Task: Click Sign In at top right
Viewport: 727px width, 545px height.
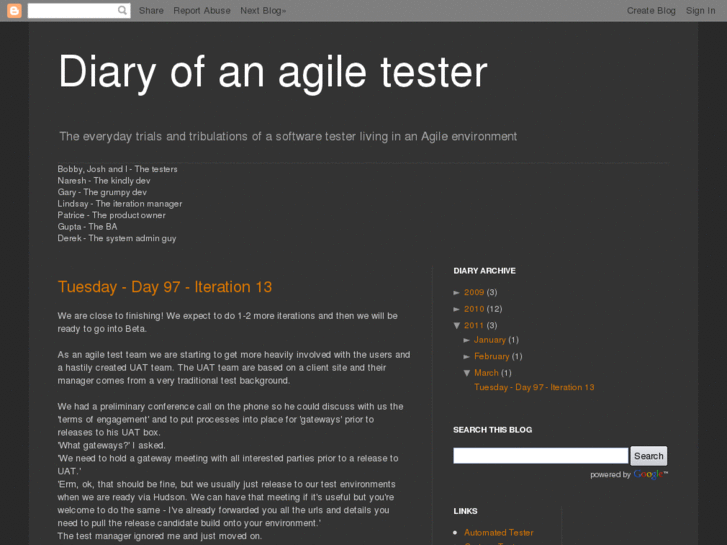Action: (700, 11)
